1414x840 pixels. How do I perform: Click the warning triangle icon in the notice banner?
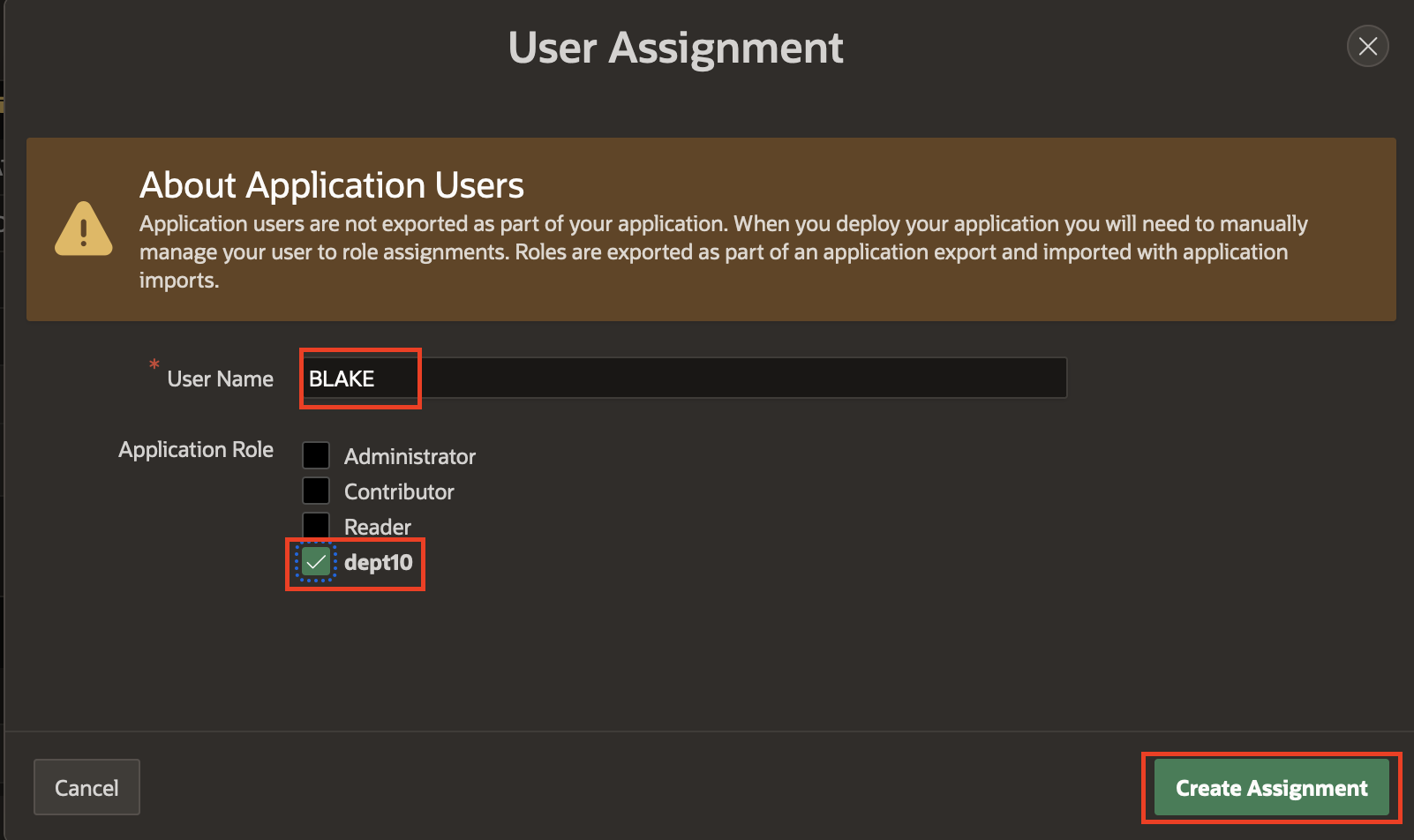[82, 229]
